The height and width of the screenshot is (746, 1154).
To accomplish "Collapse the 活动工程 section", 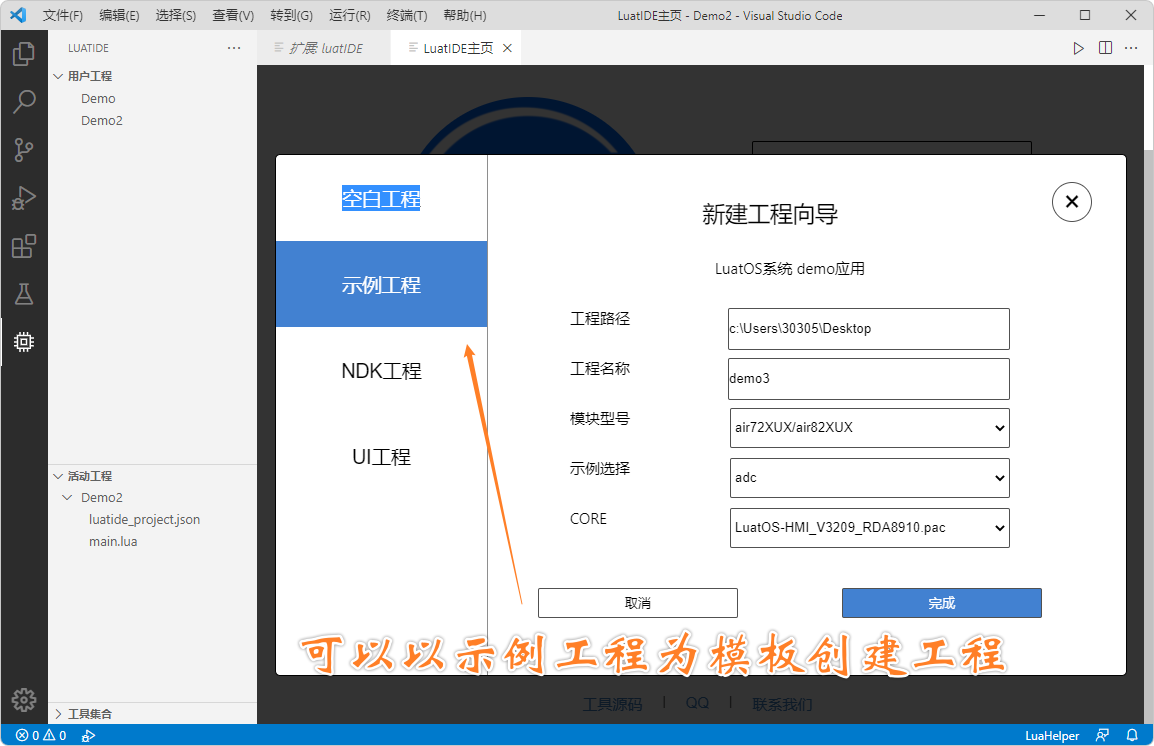I will 58,476.
